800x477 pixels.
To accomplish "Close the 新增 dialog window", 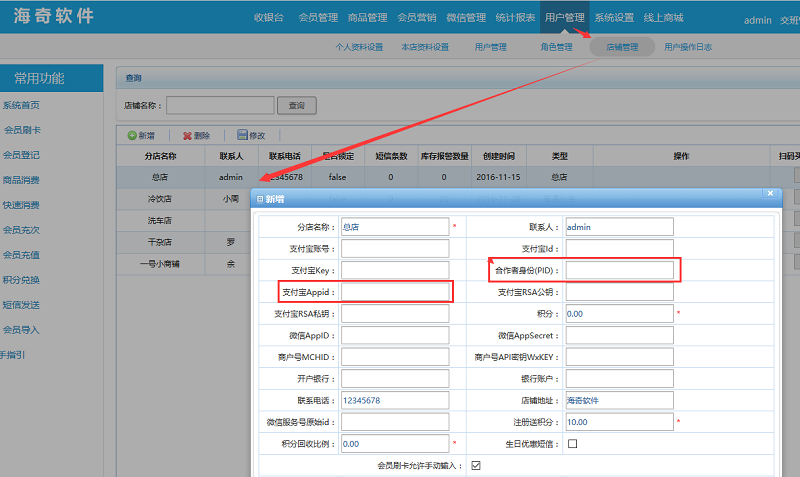I will 770,193.
